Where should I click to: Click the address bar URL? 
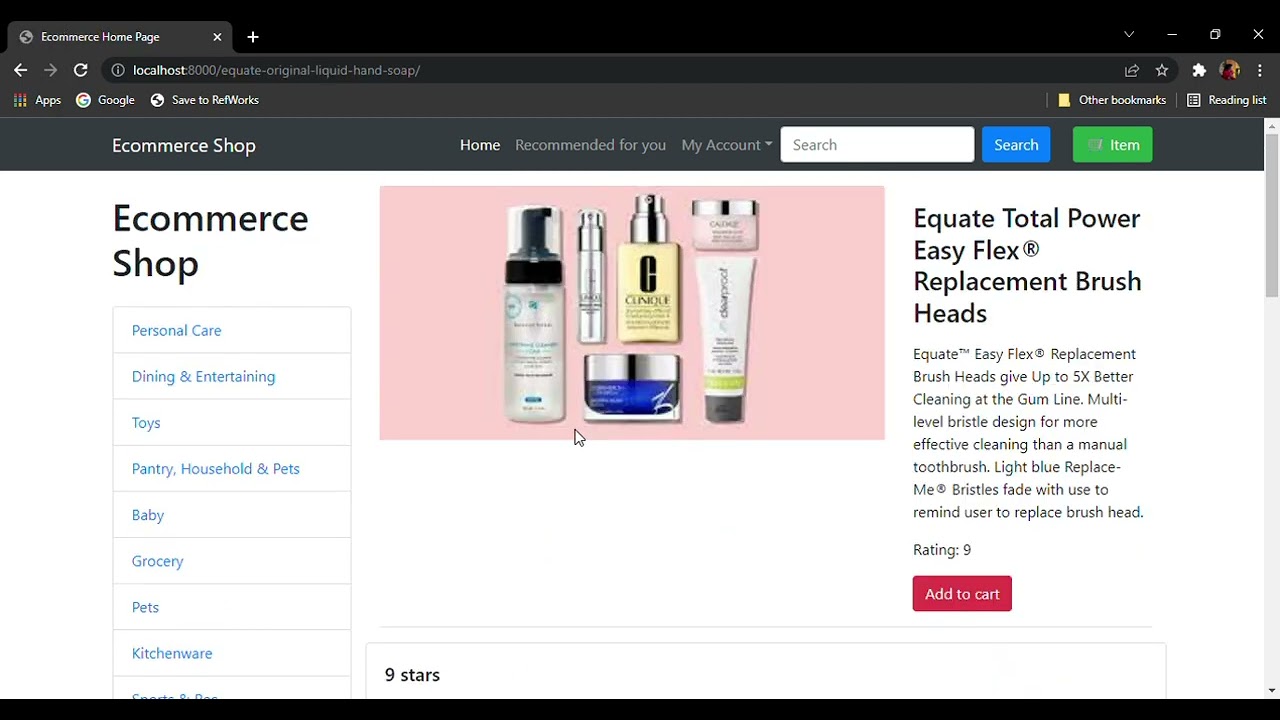(x=276, y=70)
